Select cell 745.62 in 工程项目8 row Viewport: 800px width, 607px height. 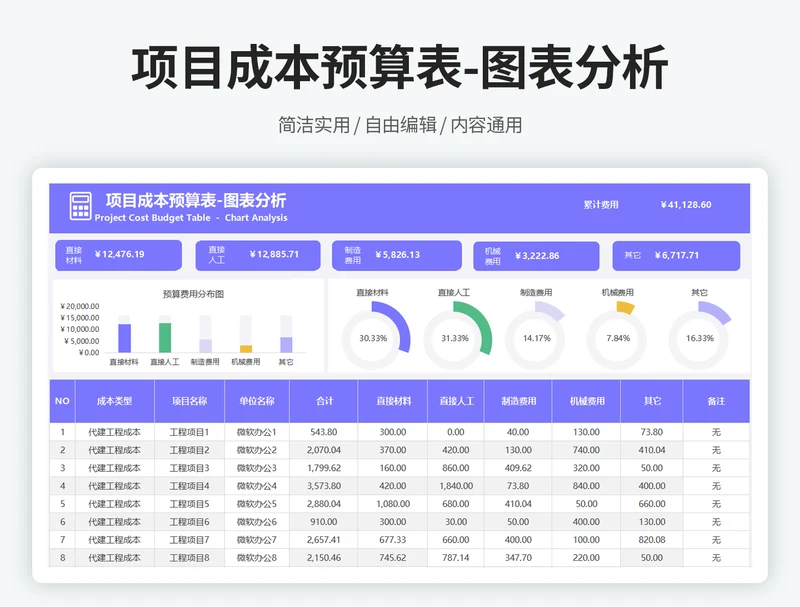pos(393,558)
